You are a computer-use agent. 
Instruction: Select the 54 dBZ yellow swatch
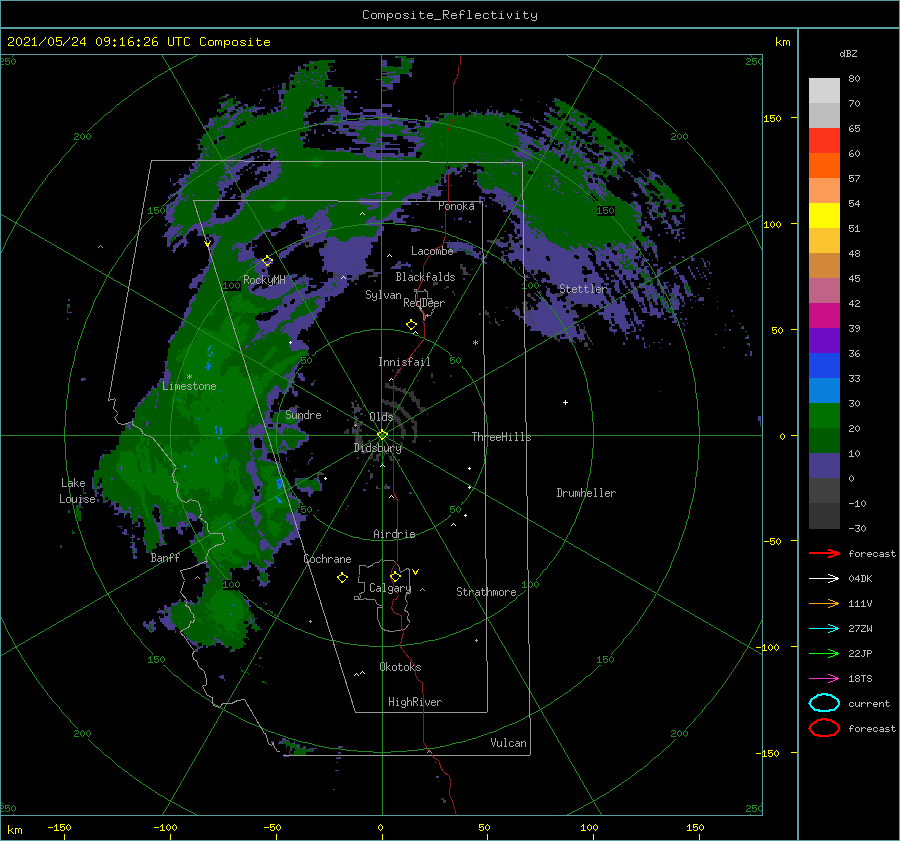pyautogui.click(x=824, y=216)
